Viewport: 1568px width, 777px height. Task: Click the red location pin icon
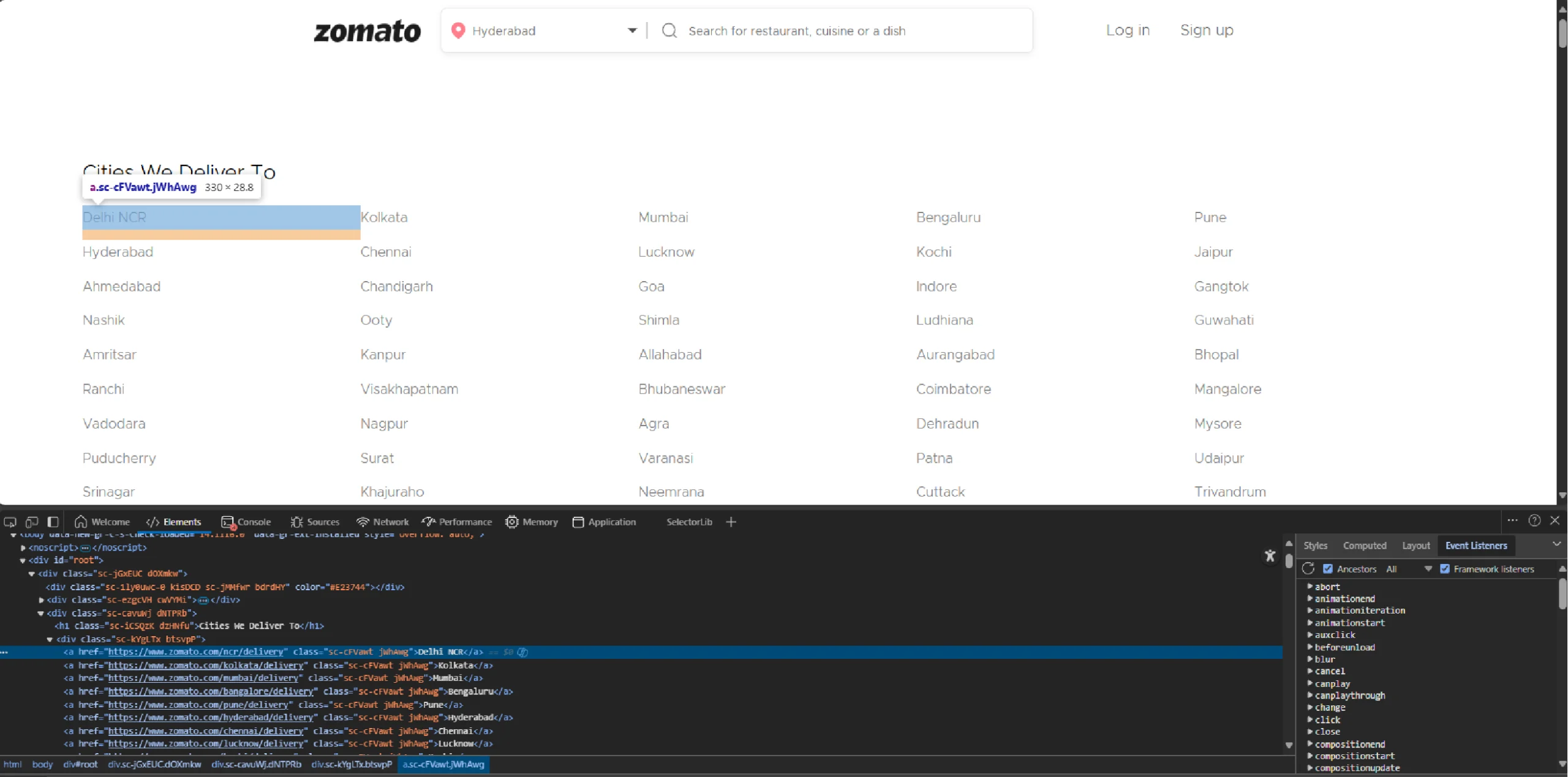(x=458, y=31)
